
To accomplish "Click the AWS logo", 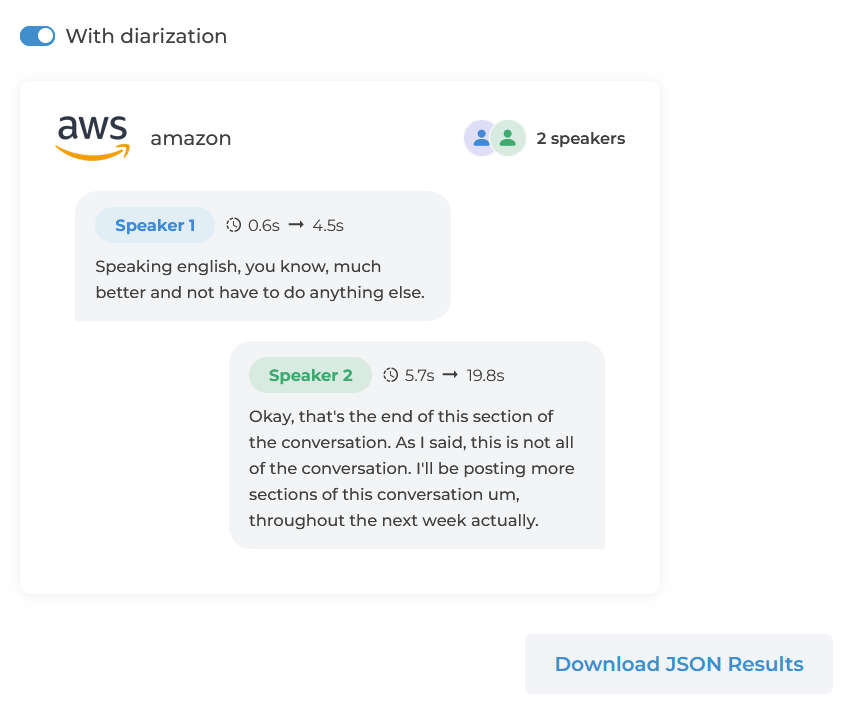I will (x=92, y=135).
